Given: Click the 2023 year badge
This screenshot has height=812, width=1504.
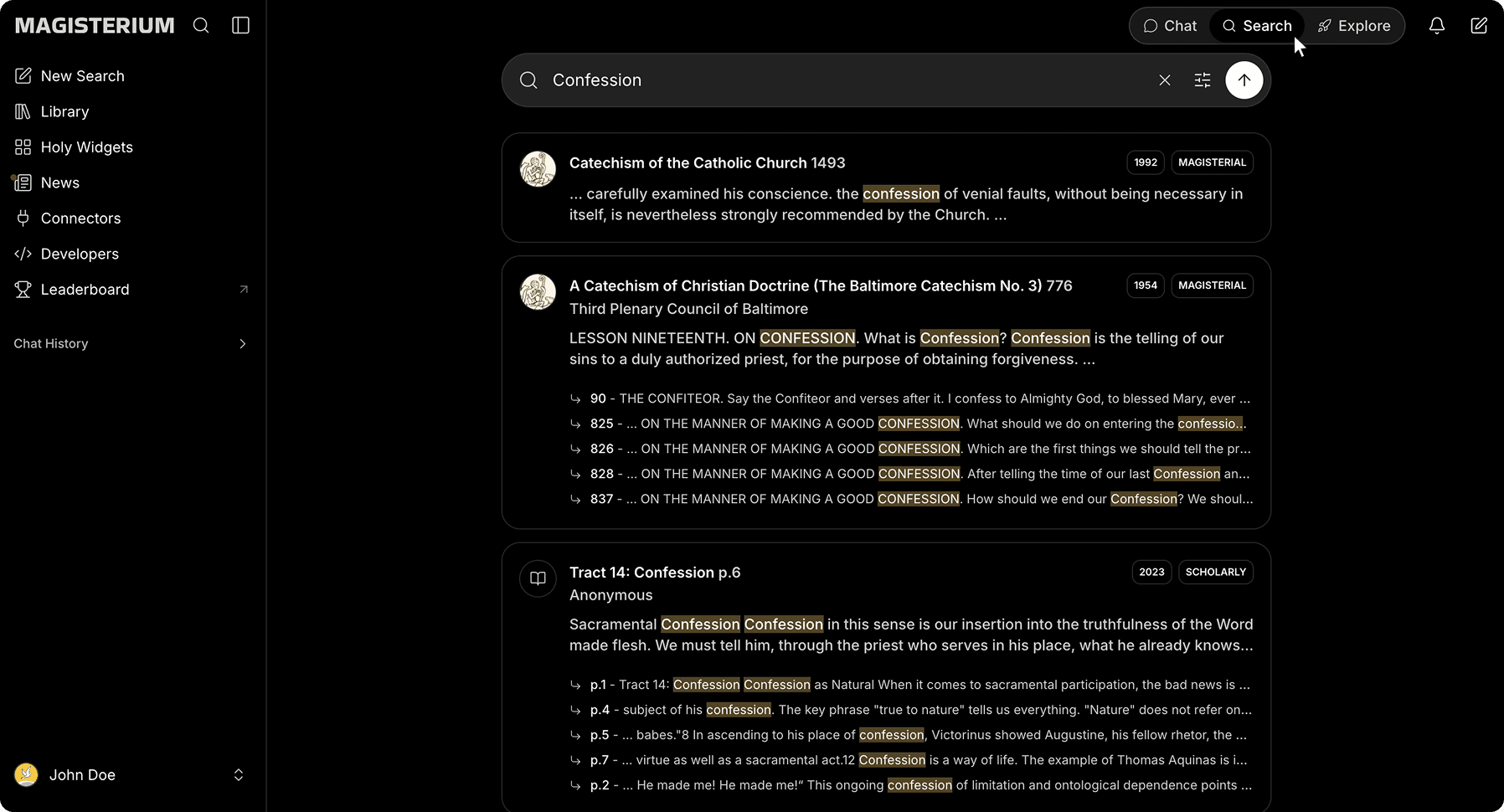Looking at the screenshot, I should pos(1151,572).
